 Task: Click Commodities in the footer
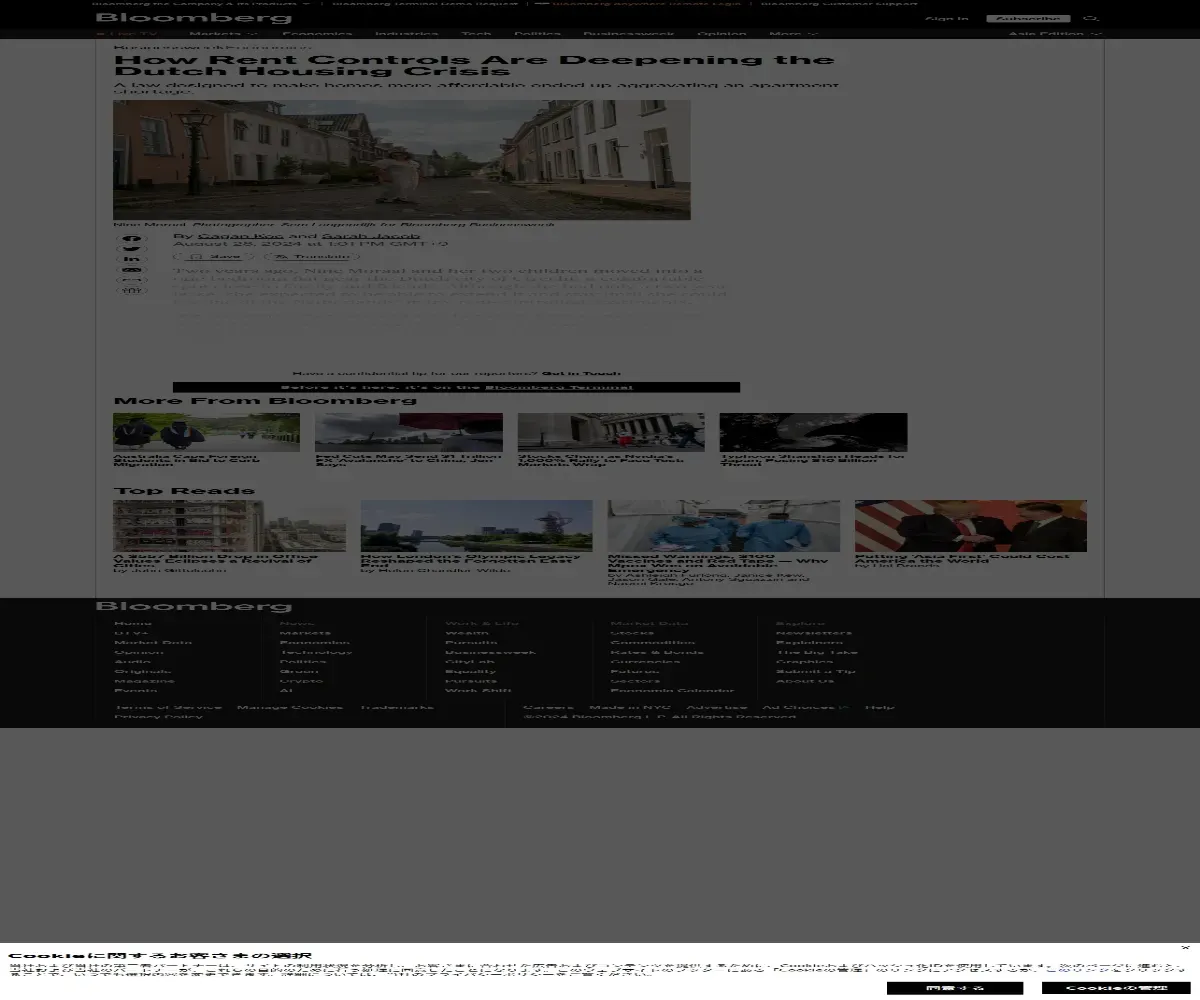[x=653, y=642]
